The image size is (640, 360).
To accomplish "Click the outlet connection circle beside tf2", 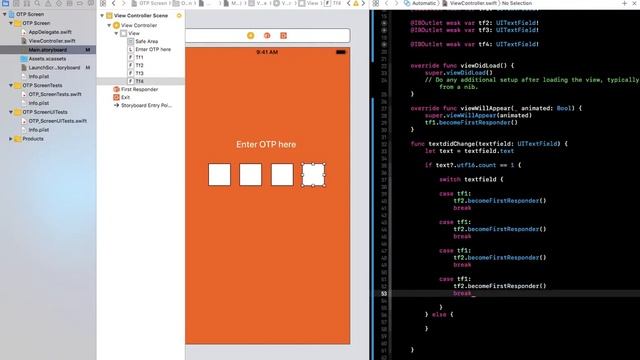I will (384, 23).
